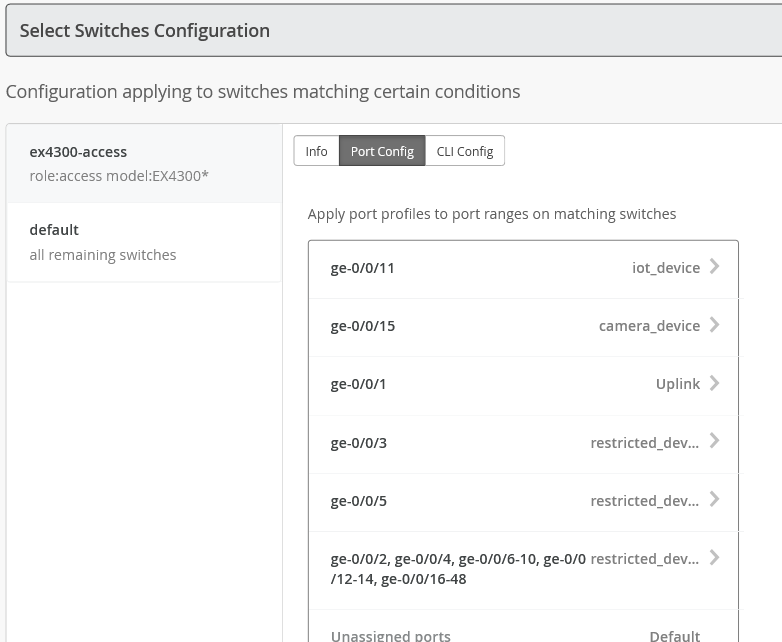Click the ge-0/0/1 port label
Image resolution: width=782 pixels, height=642 pixels.
[358, 384]
